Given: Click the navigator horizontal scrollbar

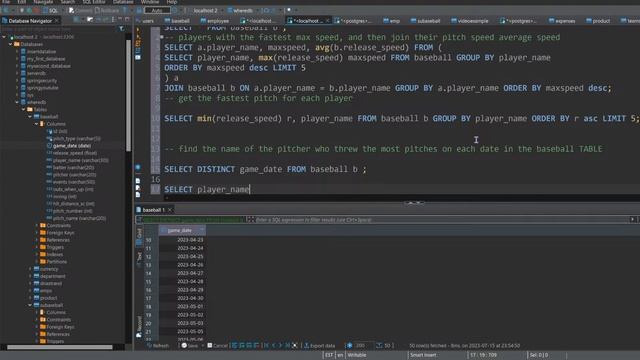Looking at the screenshot, I should pos(60,347).
